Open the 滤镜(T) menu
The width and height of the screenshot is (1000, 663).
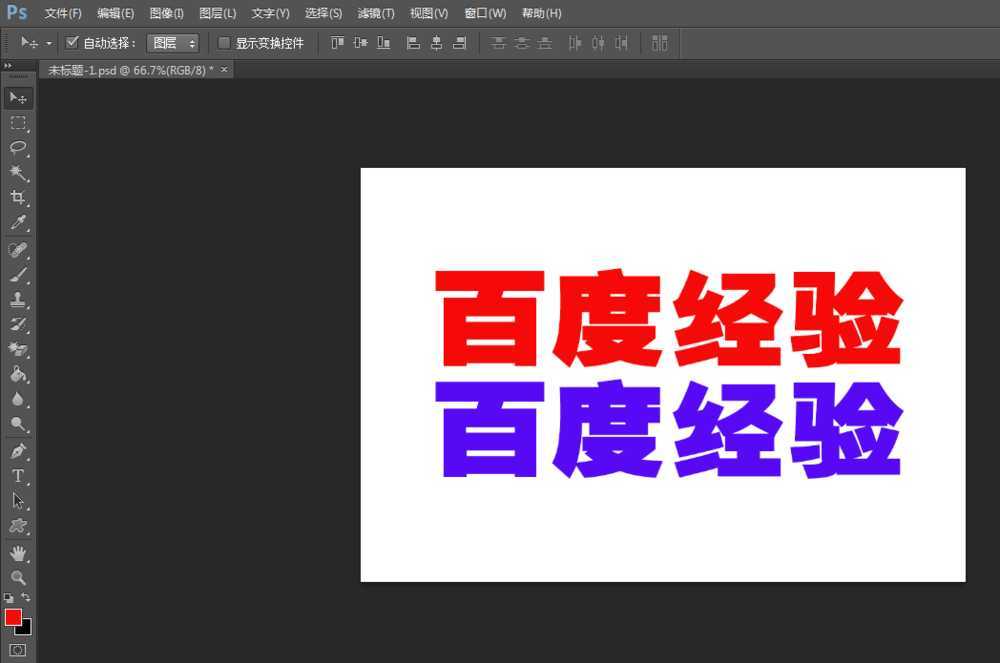coord(375,13)
